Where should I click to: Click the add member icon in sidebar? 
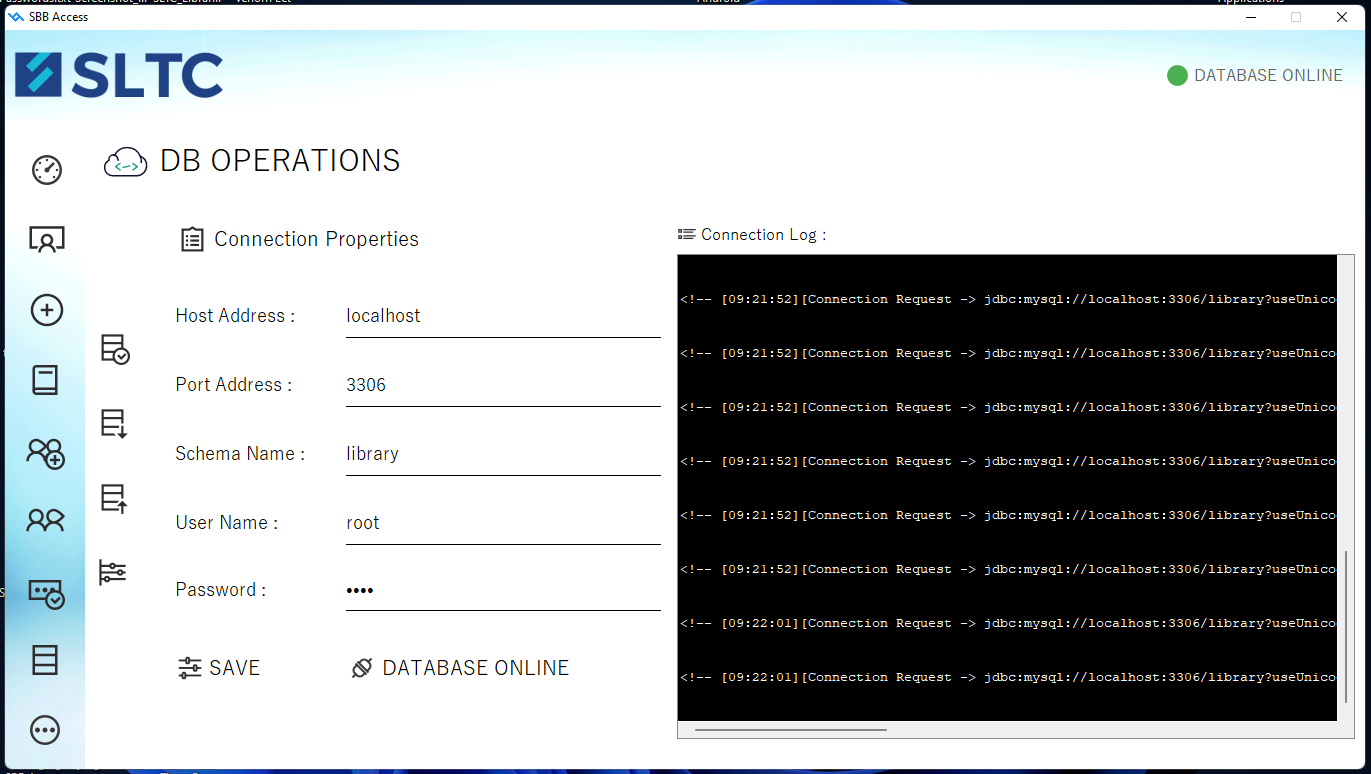[46, 453]
